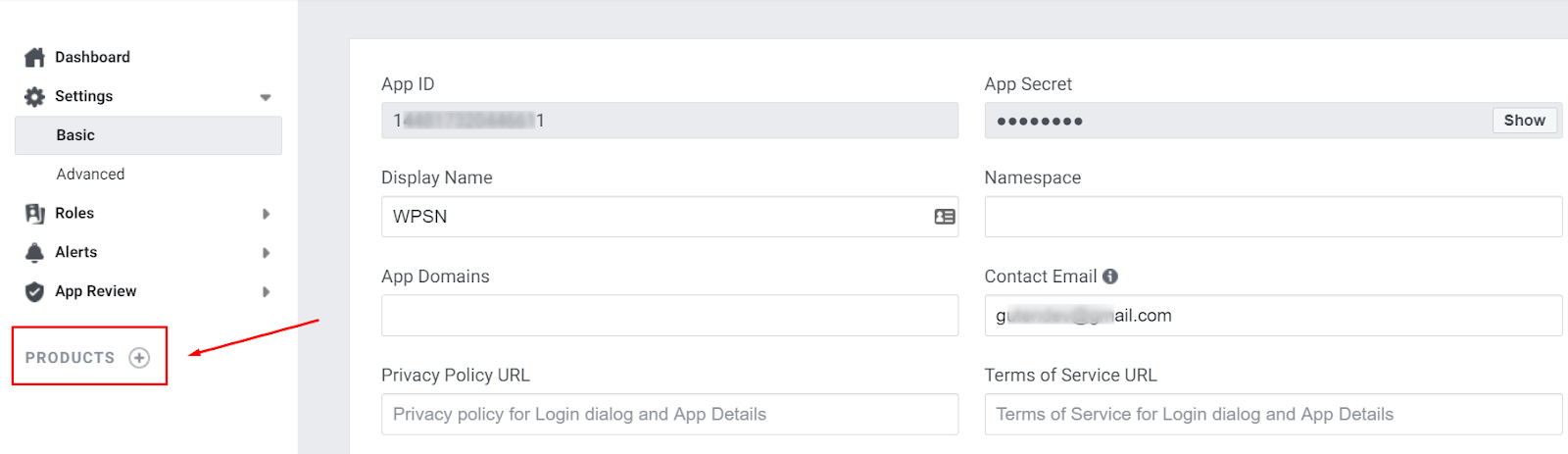
Task: Open the Advanced settings page
Action: pyautogui.click(x=90, y=175)
